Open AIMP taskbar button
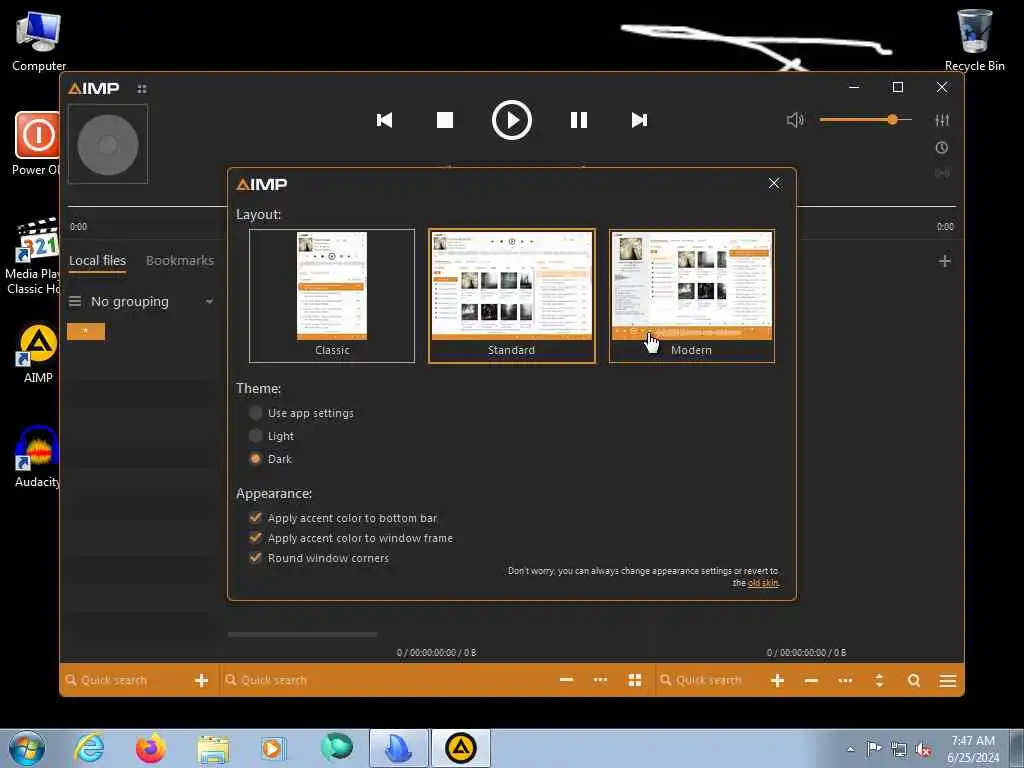This screenshot has width=1024, height=768. tap(460, 748)
